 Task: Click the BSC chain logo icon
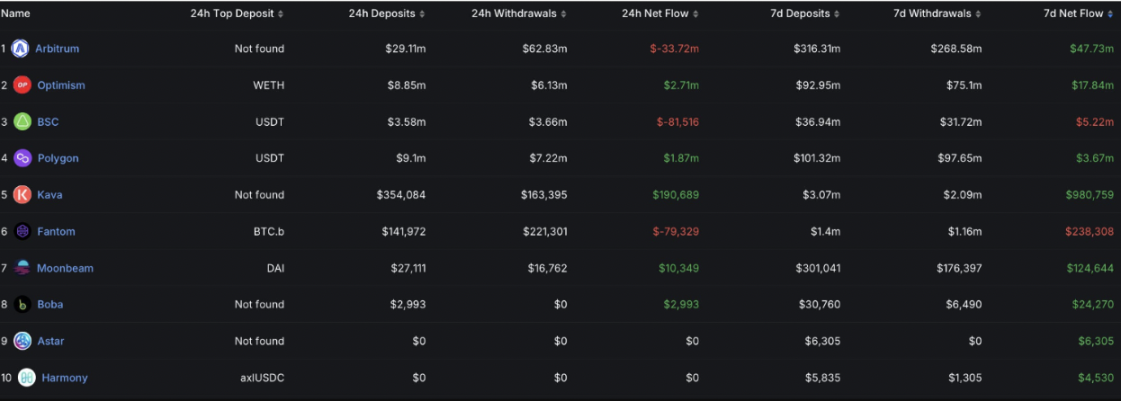click(x=22, y=122)
